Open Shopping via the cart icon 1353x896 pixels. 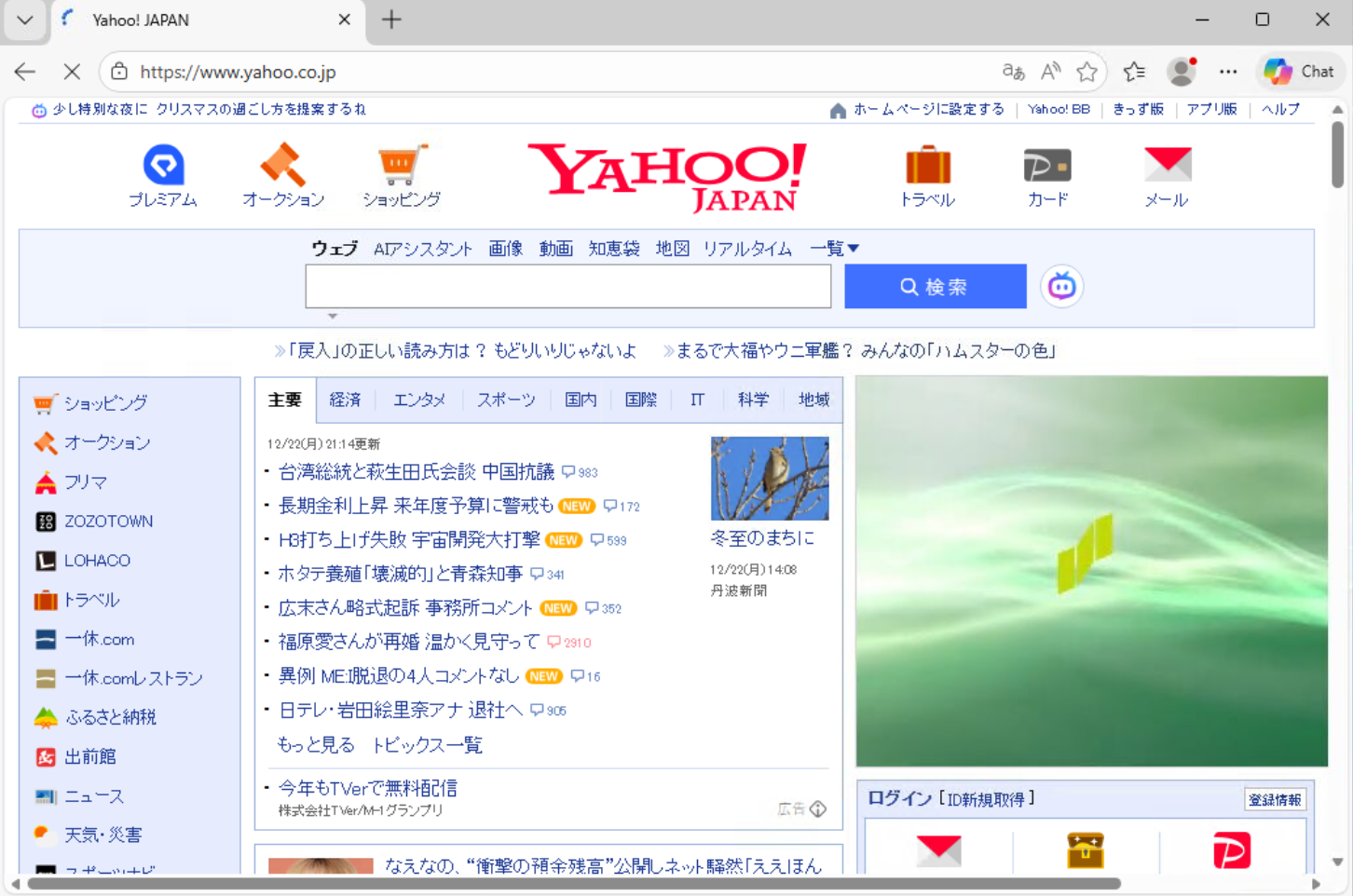pyautogui.click(x=401, y=165)
